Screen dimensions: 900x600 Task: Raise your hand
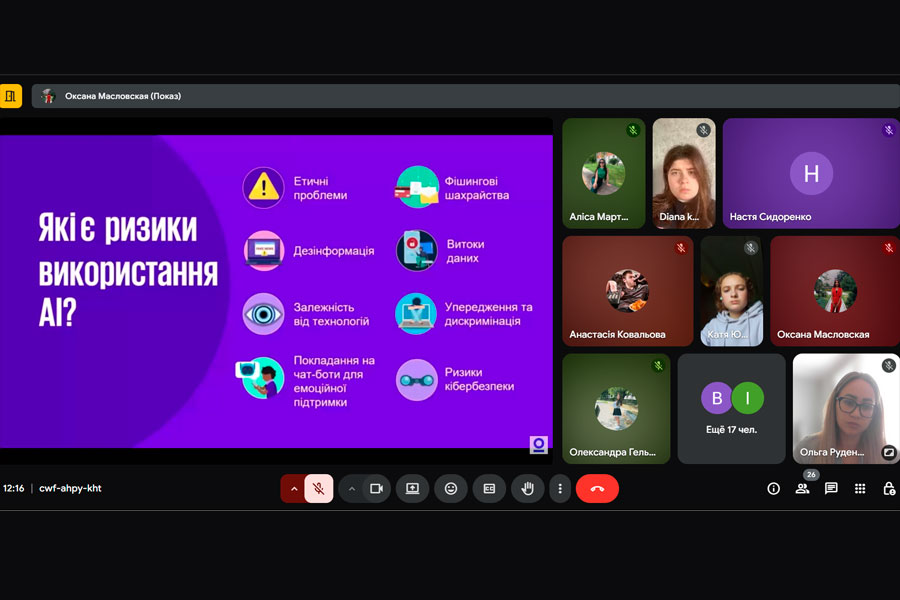coord(527,489)
